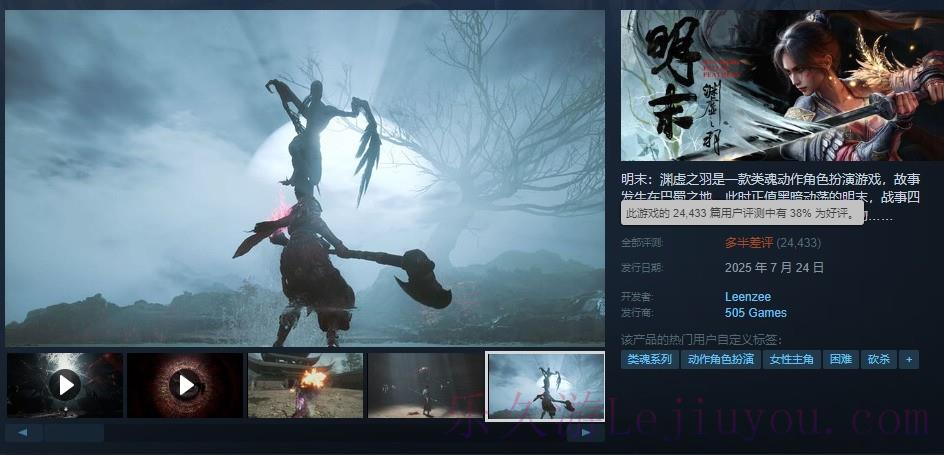Click the left scroll arrow of thumbnail strip

[x=23, y=432]
